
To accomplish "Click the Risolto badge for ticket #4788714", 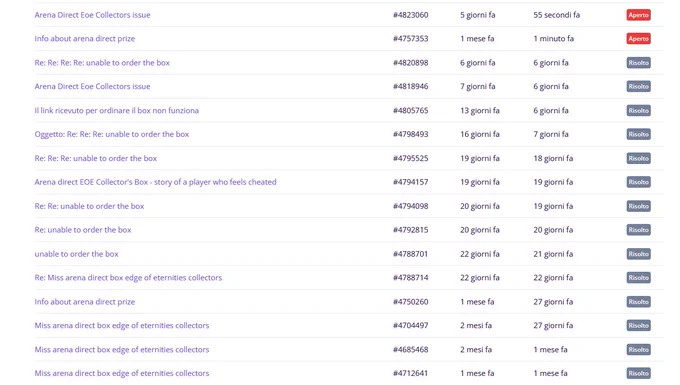I will coord(638,278).
